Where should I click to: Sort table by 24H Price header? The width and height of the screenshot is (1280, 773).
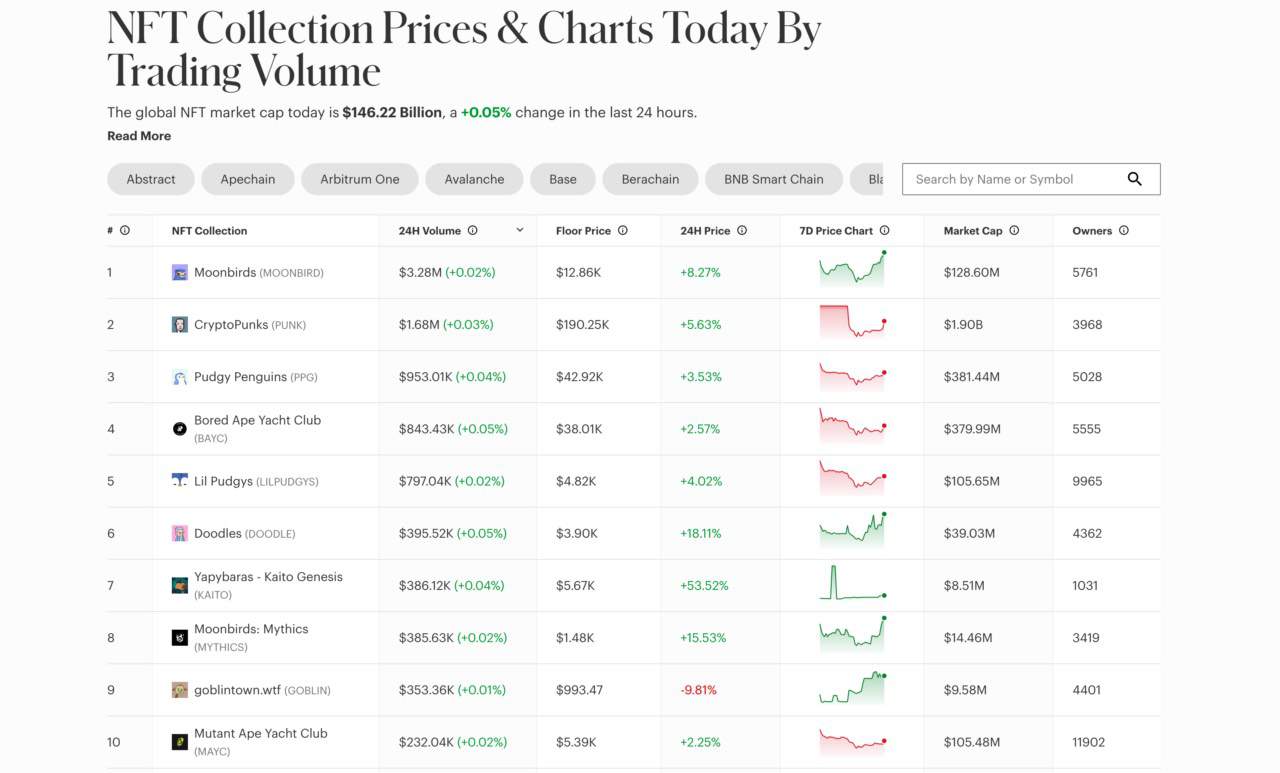coord(705,230)
